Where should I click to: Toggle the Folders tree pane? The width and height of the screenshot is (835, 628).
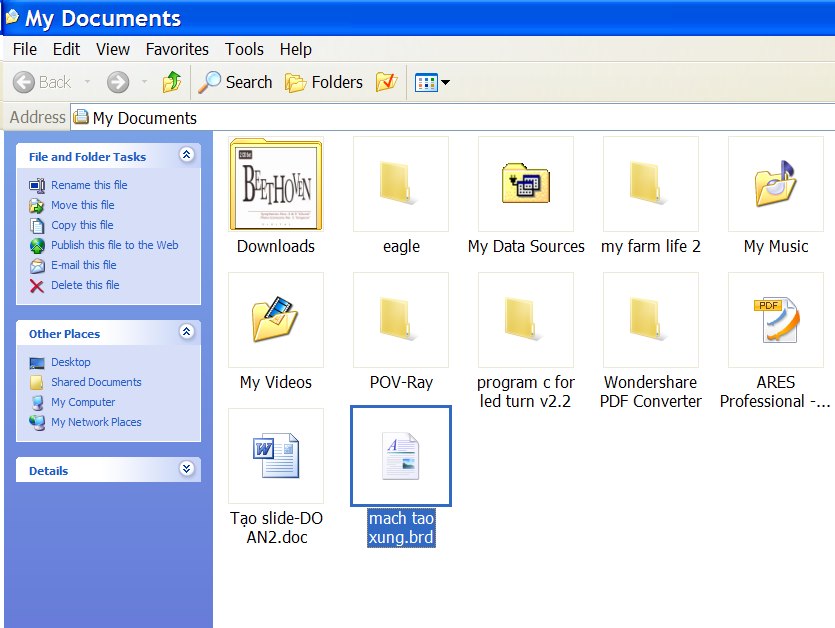(324, 82)
